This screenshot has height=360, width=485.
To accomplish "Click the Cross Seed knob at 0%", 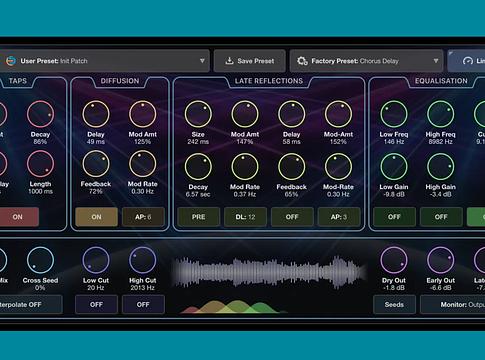I will coord(40,260).
